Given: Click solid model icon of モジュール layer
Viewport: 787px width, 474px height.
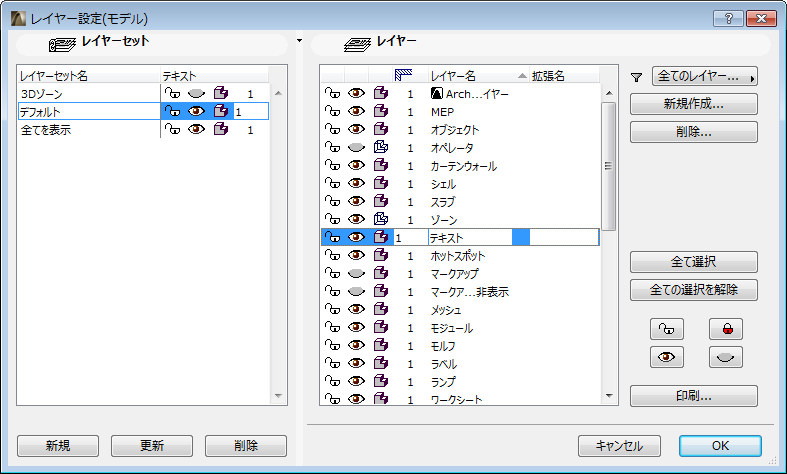Looking at the screenshot, I should (x=381, y=327).
